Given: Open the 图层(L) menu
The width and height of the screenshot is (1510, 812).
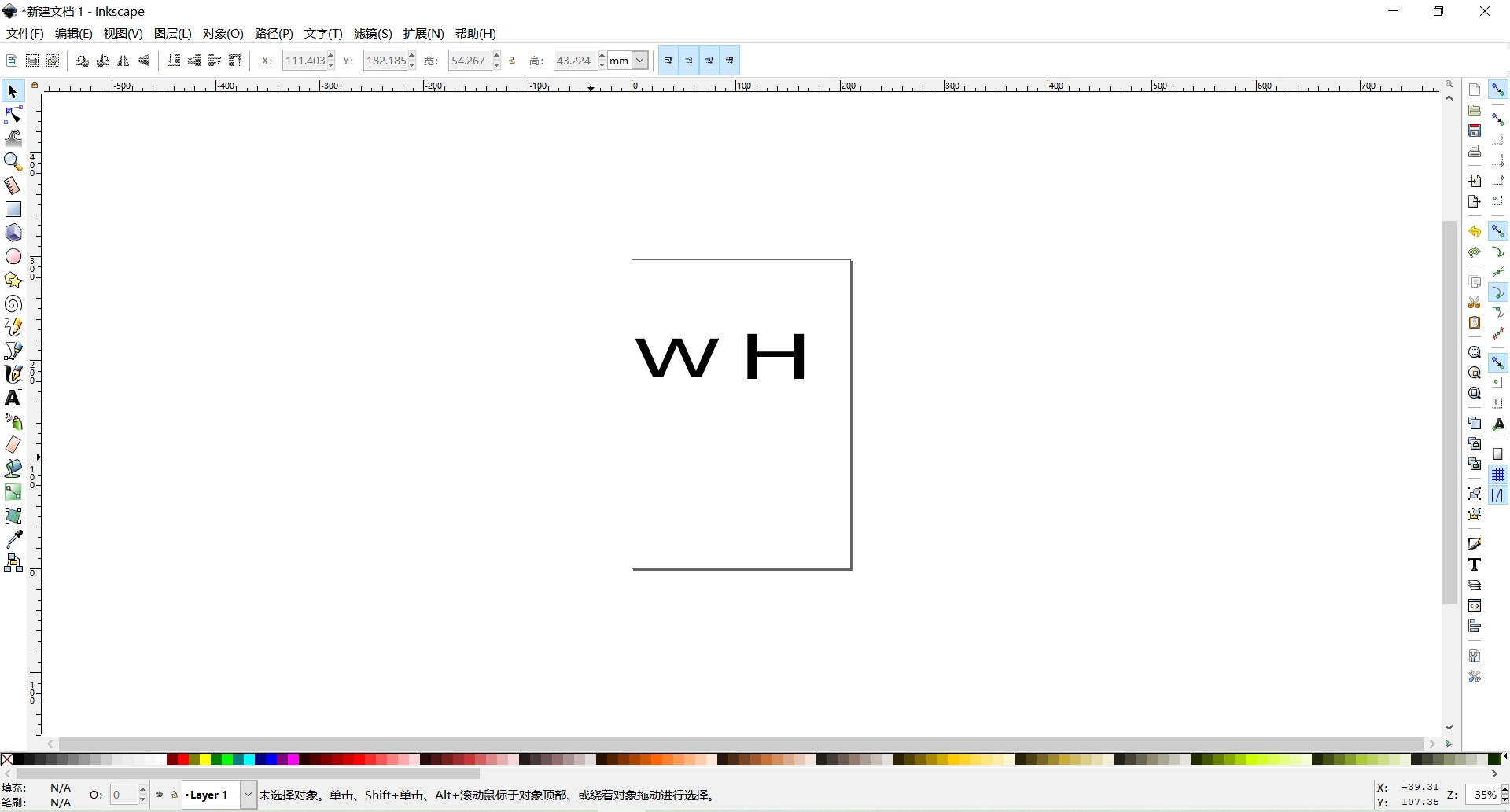Looking at the screenshot, I should tap(172, 34).
